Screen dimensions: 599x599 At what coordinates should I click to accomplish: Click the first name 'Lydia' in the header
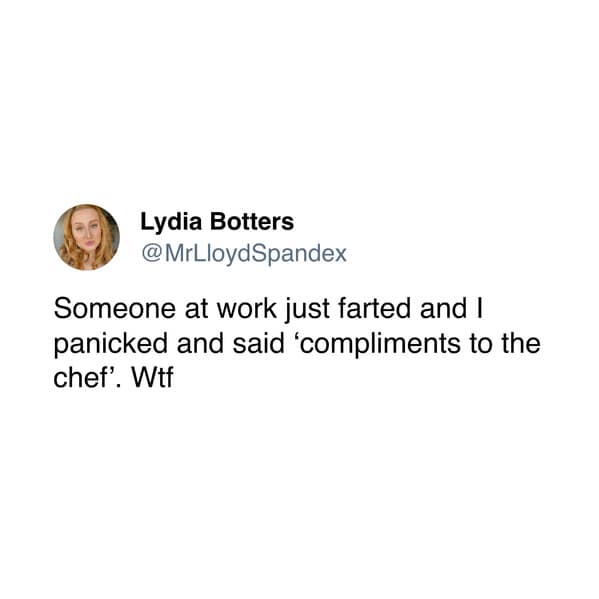(x=171, y=222)
